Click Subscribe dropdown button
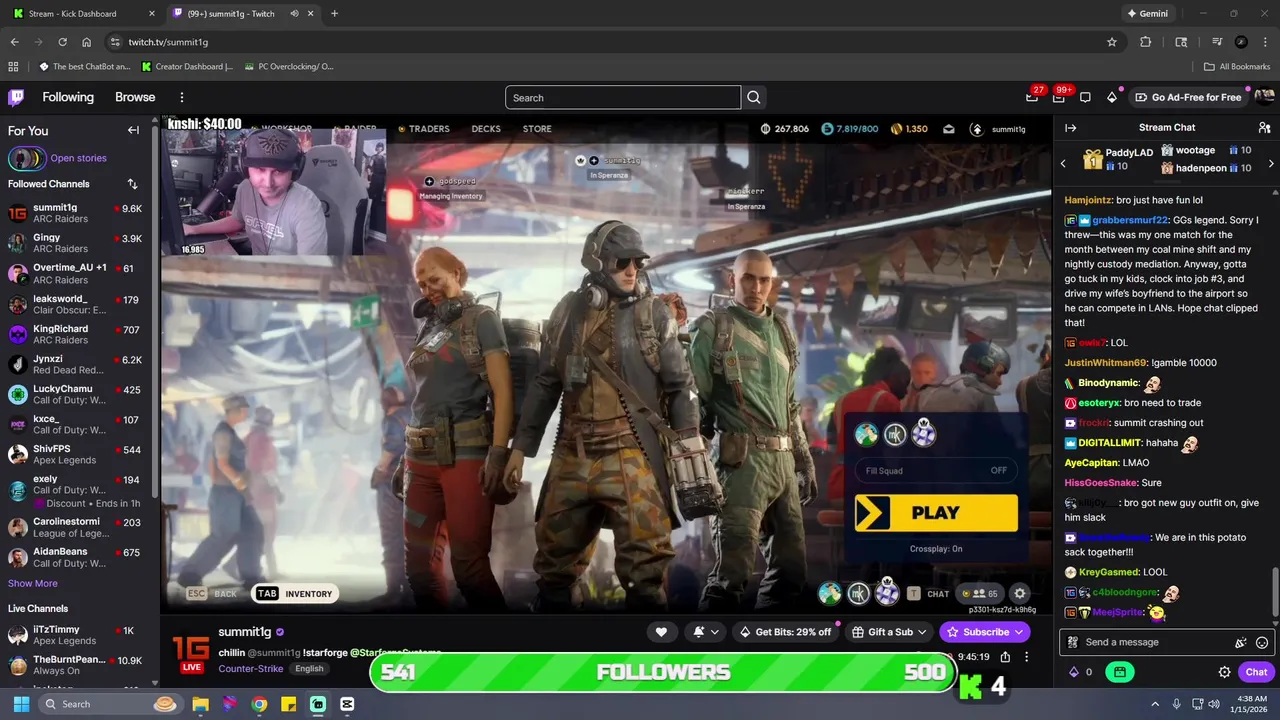 (x=985, y=632)
